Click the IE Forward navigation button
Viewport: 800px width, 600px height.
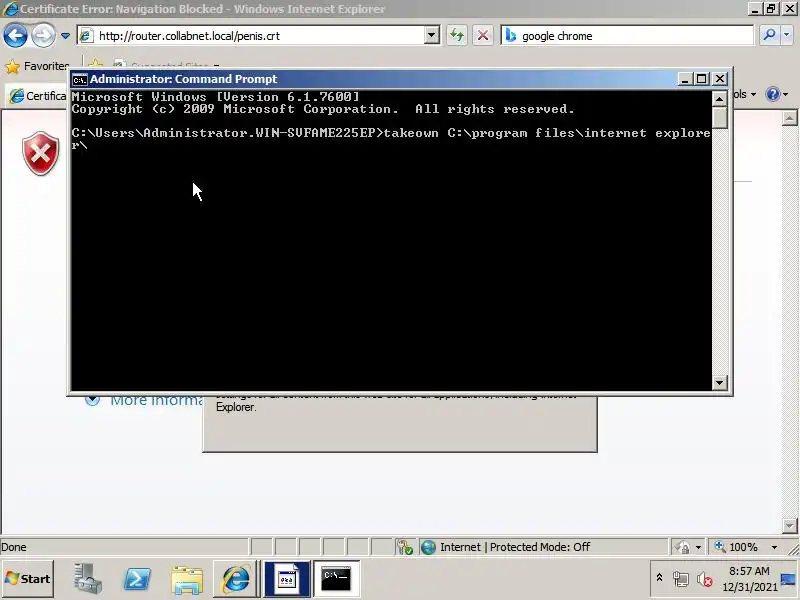click(43, 36)
